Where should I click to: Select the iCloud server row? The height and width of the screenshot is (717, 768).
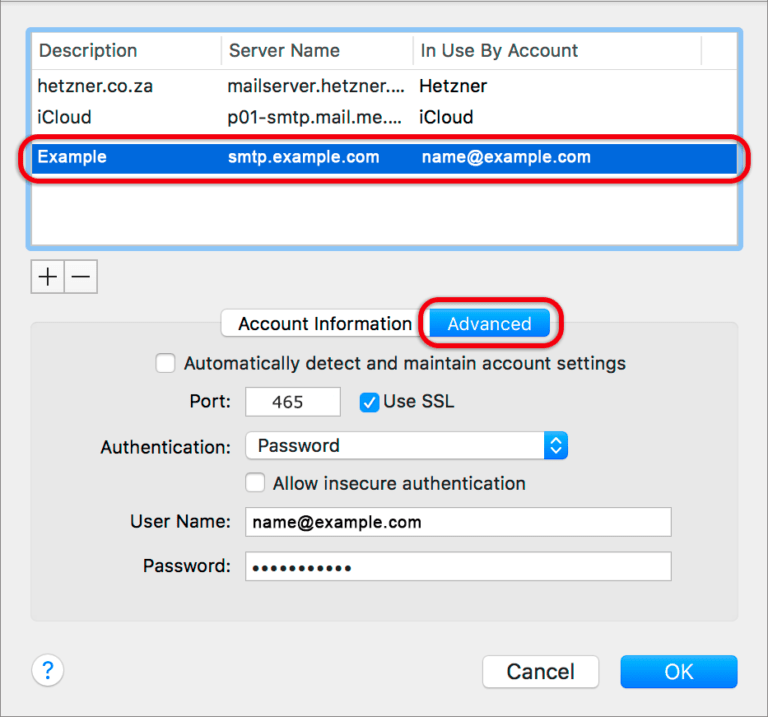tap(384, 118)
